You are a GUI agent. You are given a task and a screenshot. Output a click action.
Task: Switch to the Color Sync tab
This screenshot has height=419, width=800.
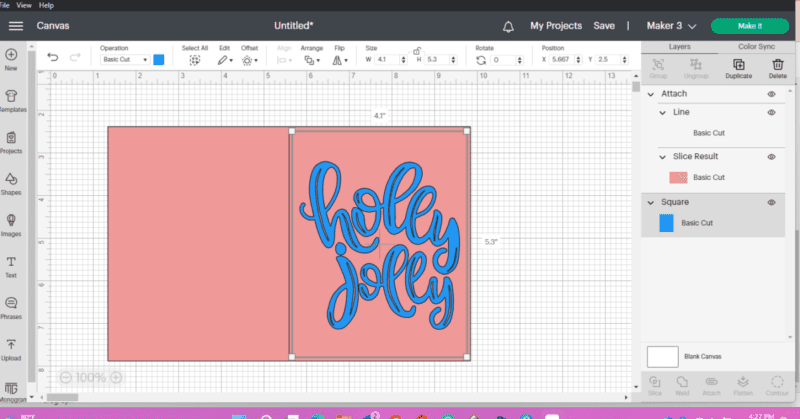pyautogui.click(x=756, y=46)
